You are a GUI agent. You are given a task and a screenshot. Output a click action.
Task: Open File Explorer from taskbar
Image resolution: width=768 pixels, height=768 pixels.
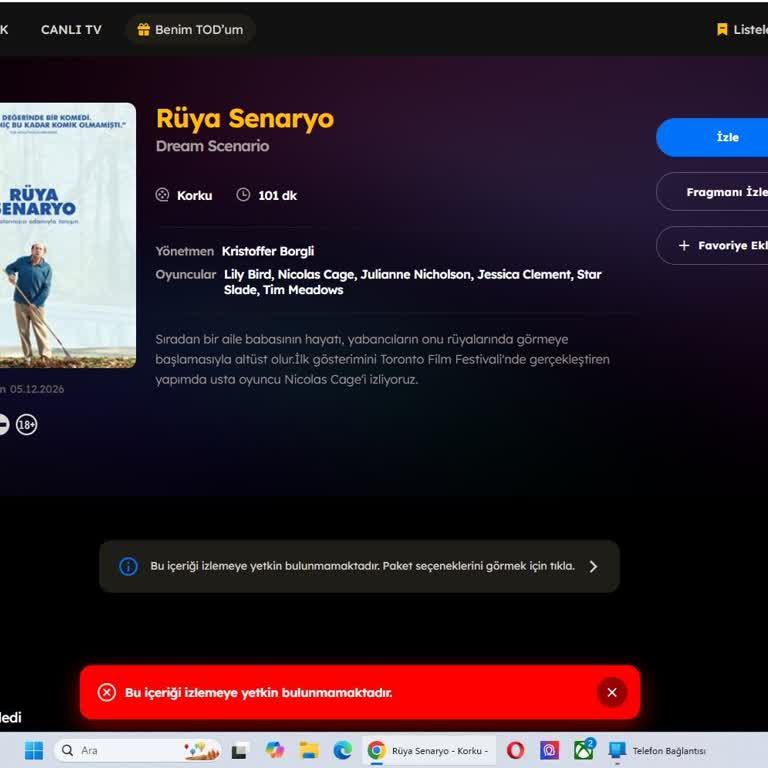(309, 750)
